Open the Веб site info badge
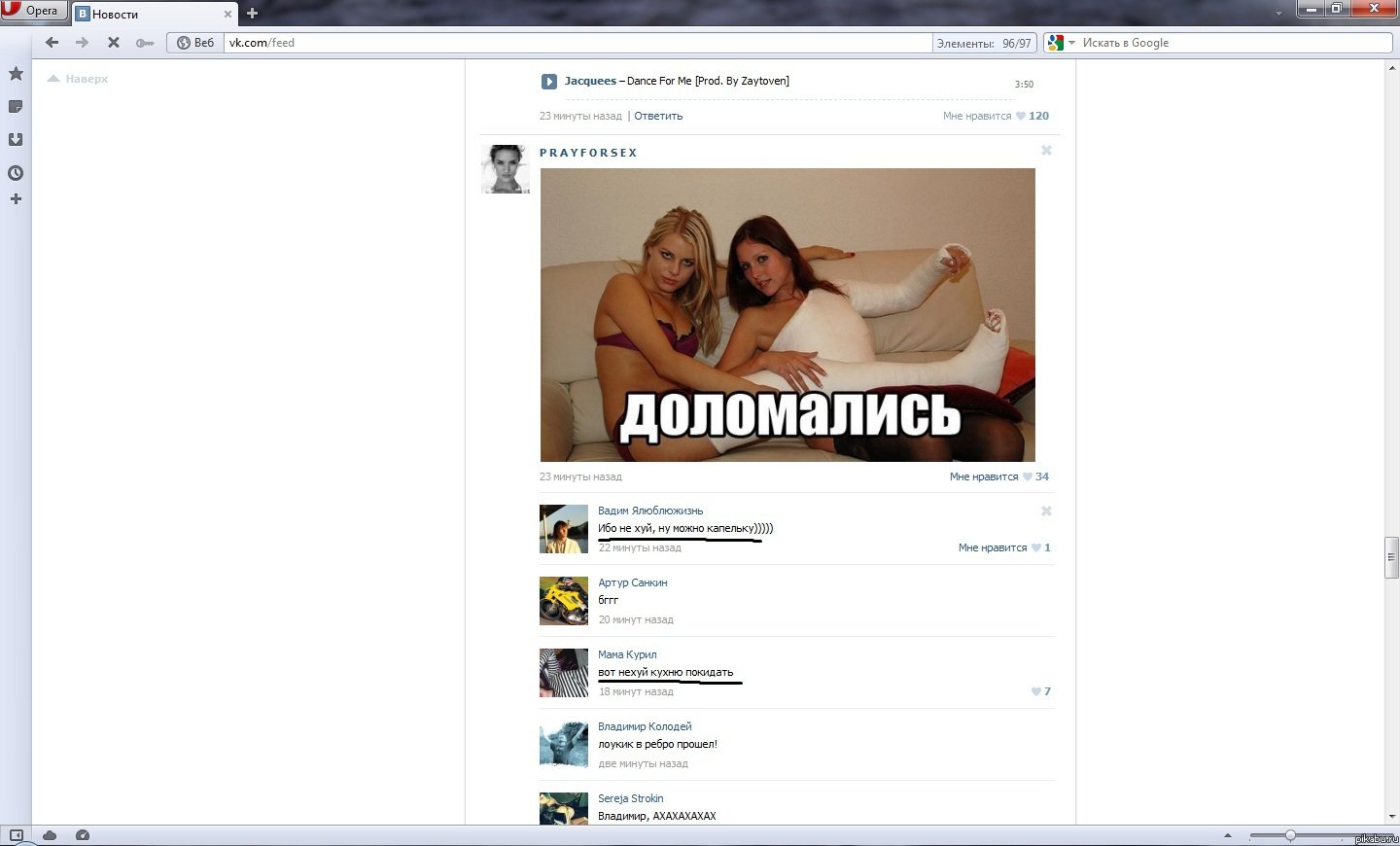This screenshot has height=846, width=1400. pos(195,43)
